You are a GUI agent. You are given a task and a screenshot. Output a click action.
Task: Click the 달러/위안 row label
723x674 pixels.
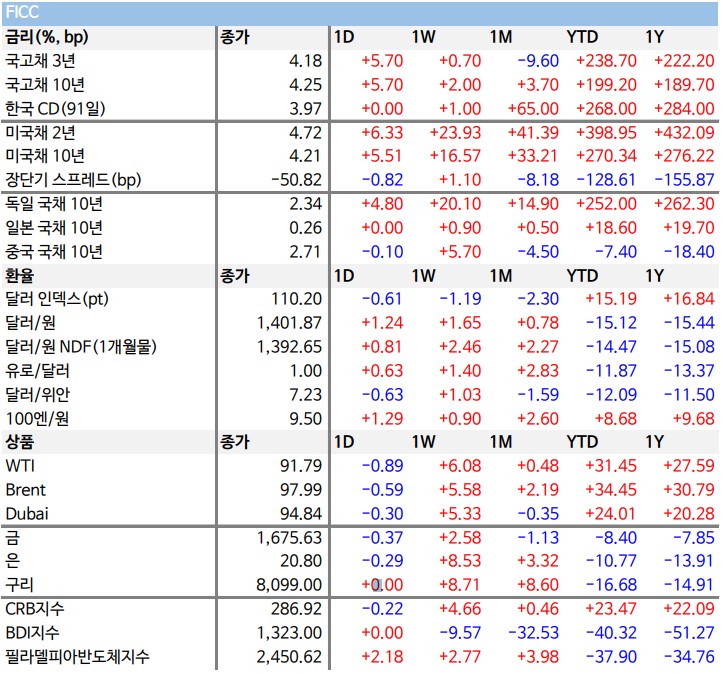37,395
